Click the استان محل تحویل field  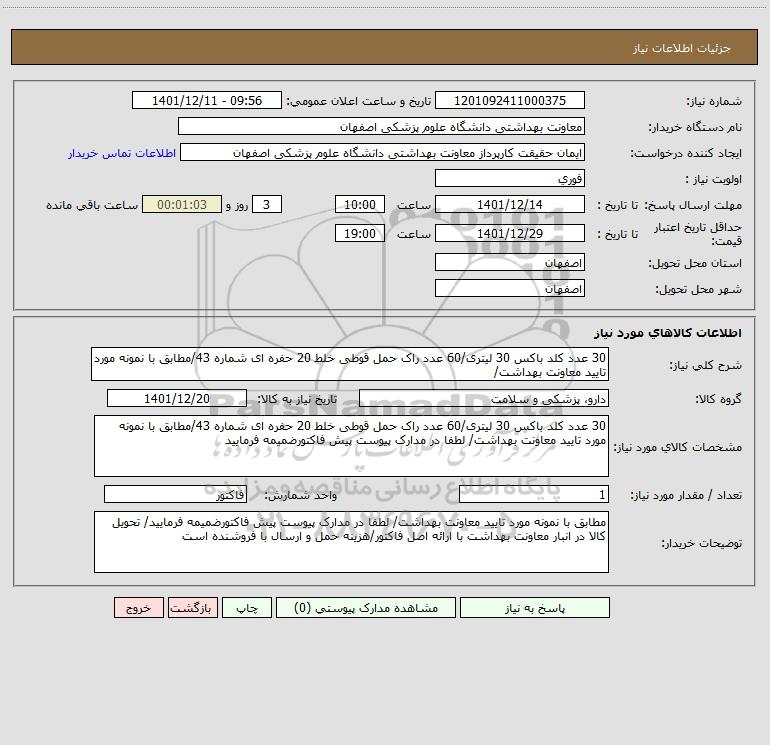(510, 263)
